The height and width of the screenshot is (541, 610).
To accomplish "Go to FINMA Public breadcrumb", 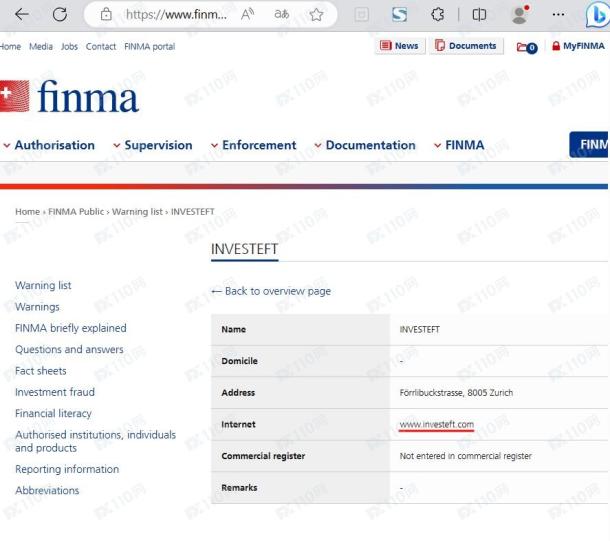I will click(x=76, y=212).
